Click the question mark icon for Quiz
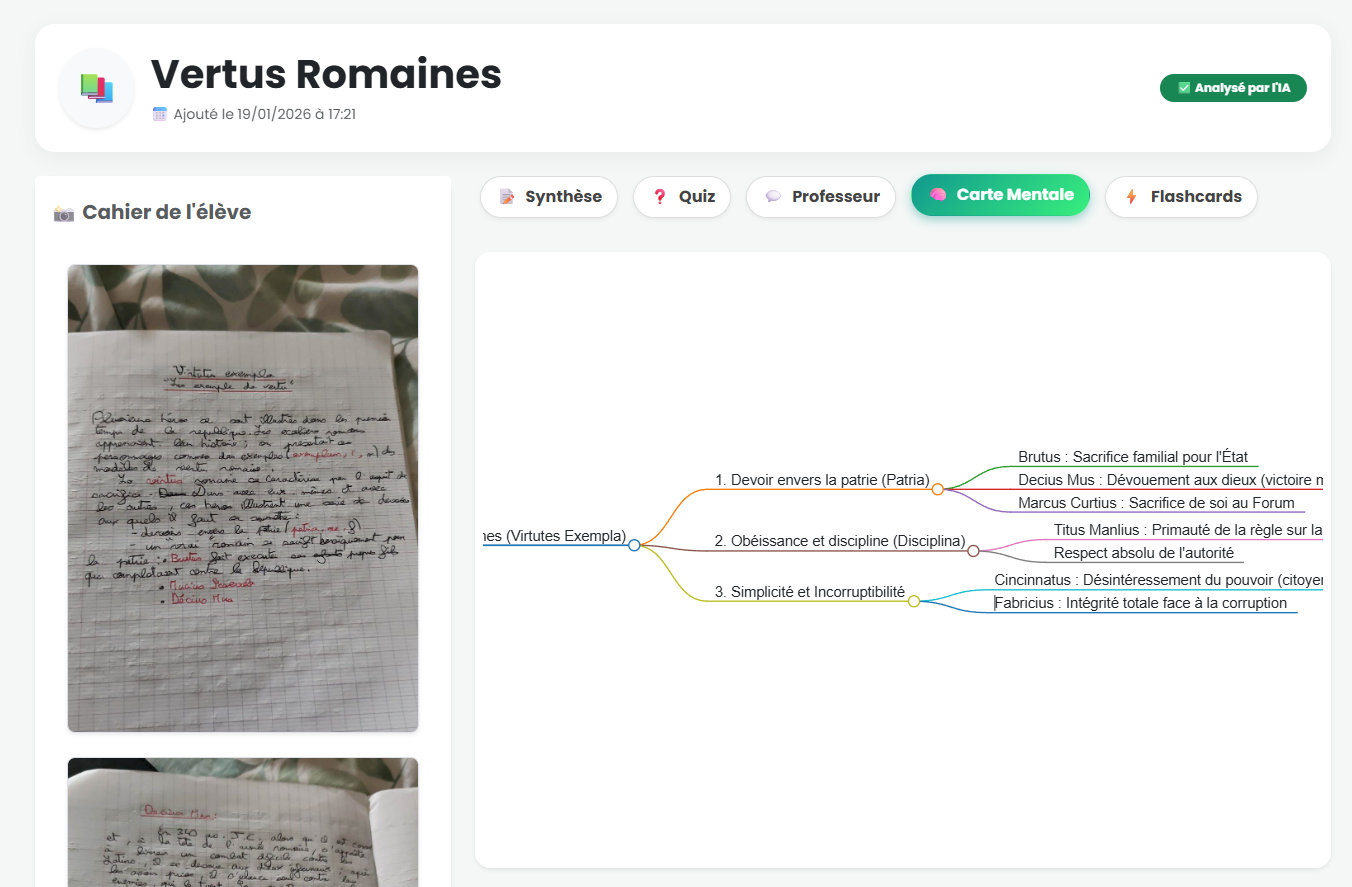Screen dimensions: 1352x887 tap(659, 197)
